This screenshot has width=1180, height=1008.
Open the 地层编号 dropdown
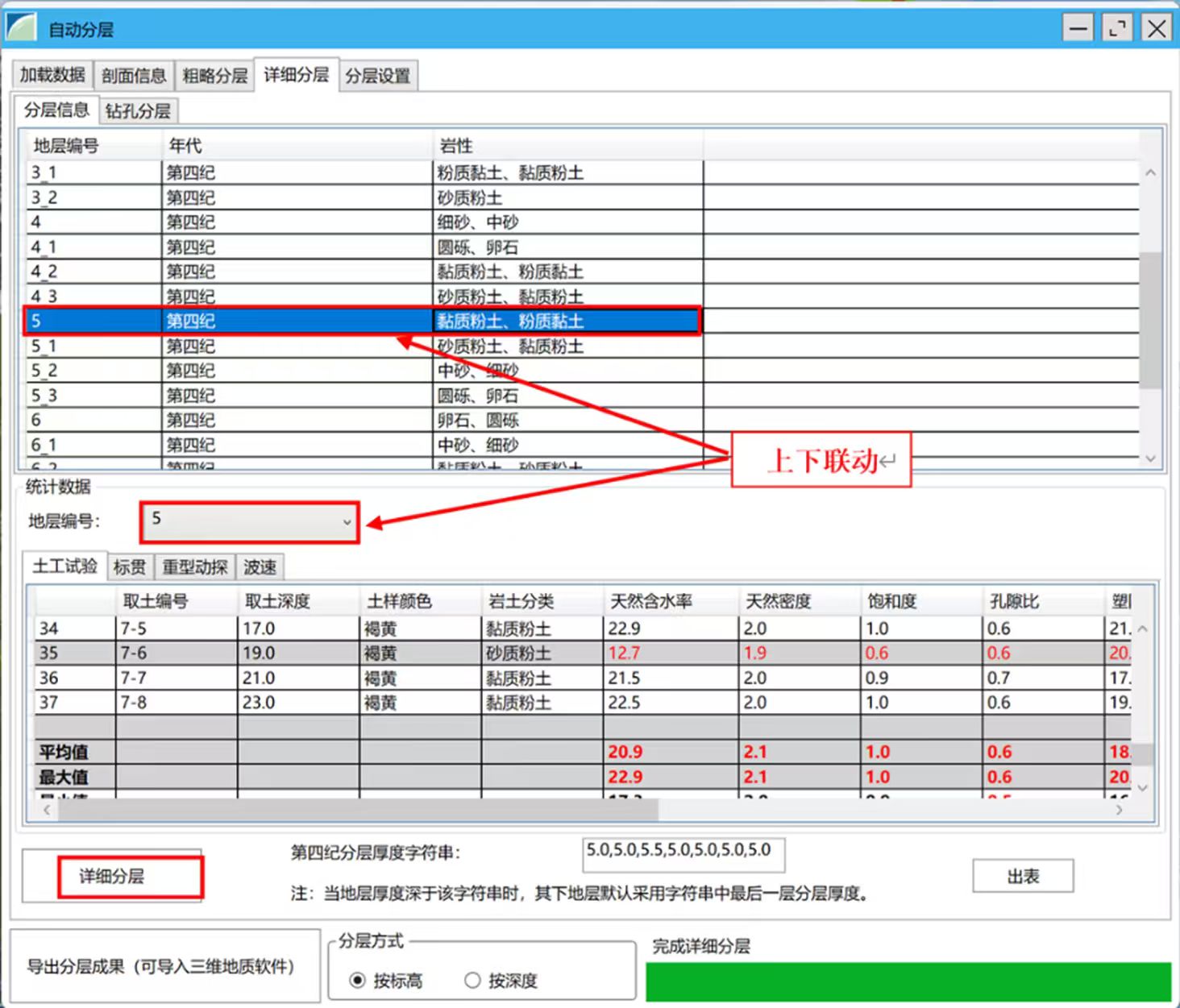347,522
